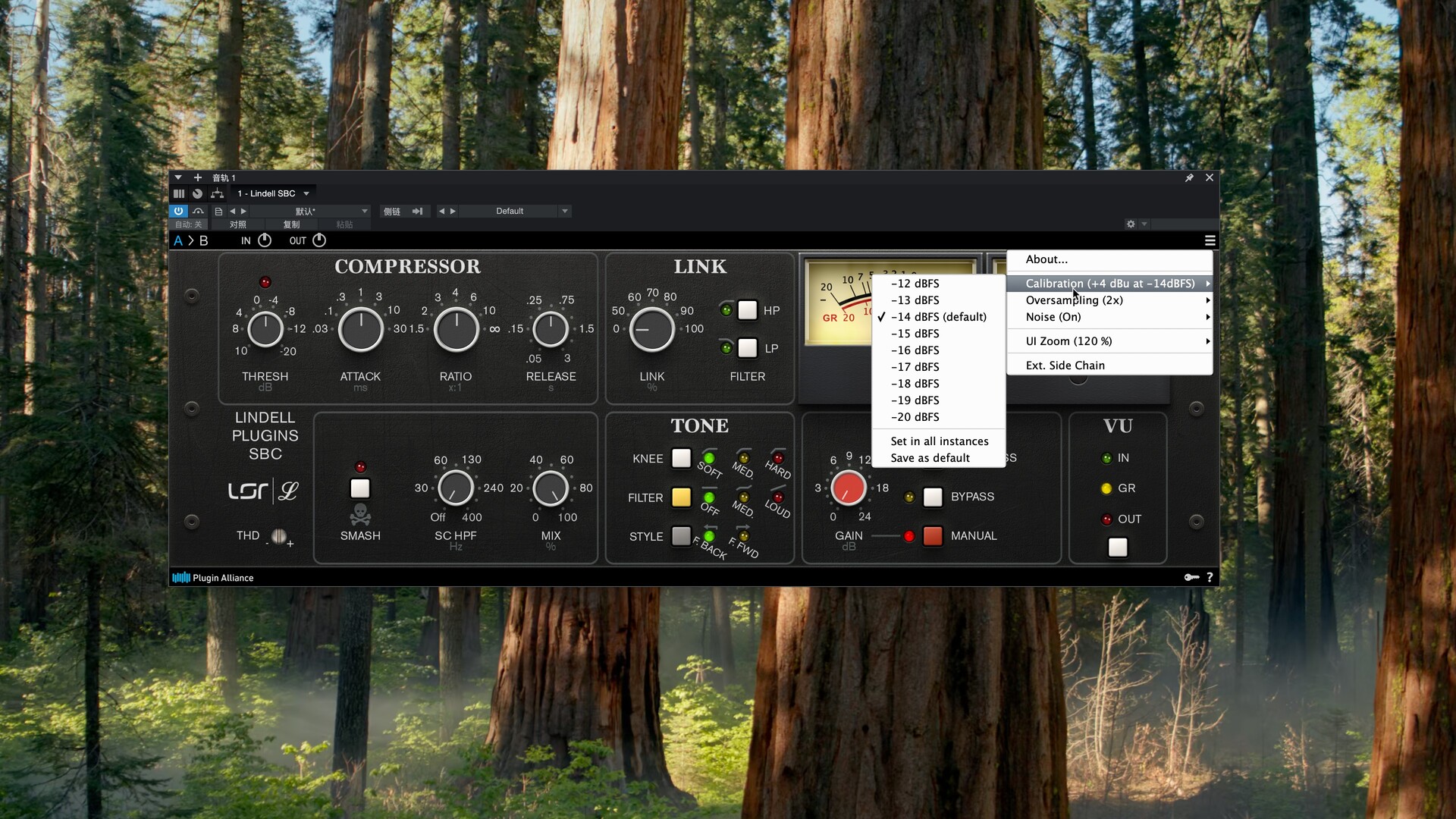Adjust the red GAIN knob
This screenshot has height=819, width=1456.
(848, 488)
